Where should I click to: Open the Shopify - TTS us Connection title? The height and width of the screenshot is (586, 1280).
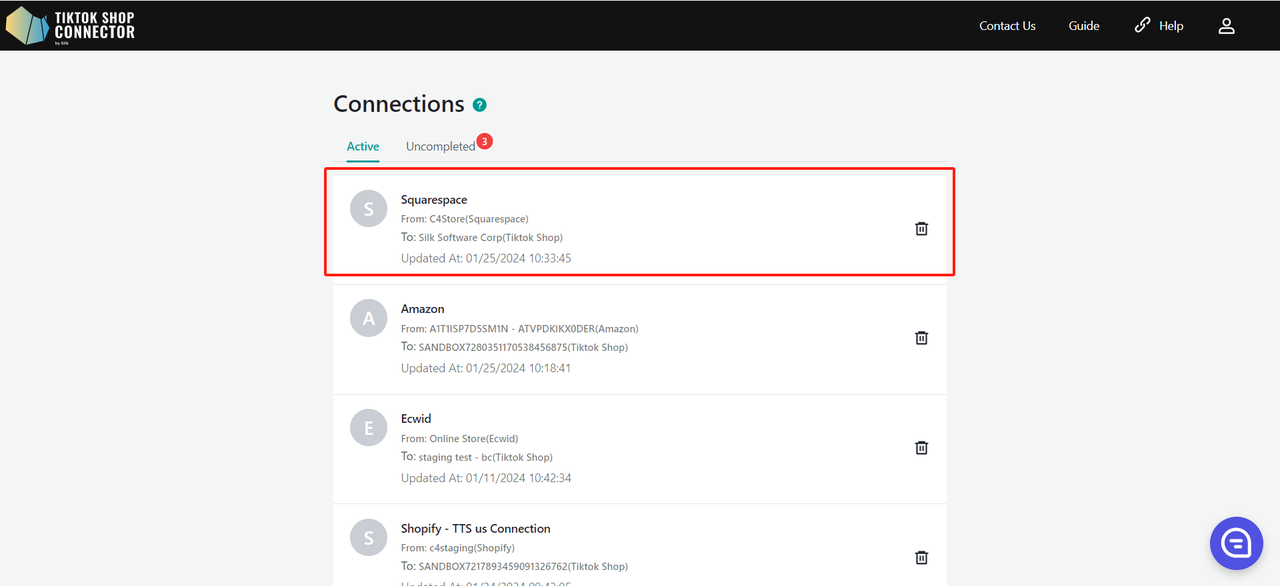pos(476,529)
